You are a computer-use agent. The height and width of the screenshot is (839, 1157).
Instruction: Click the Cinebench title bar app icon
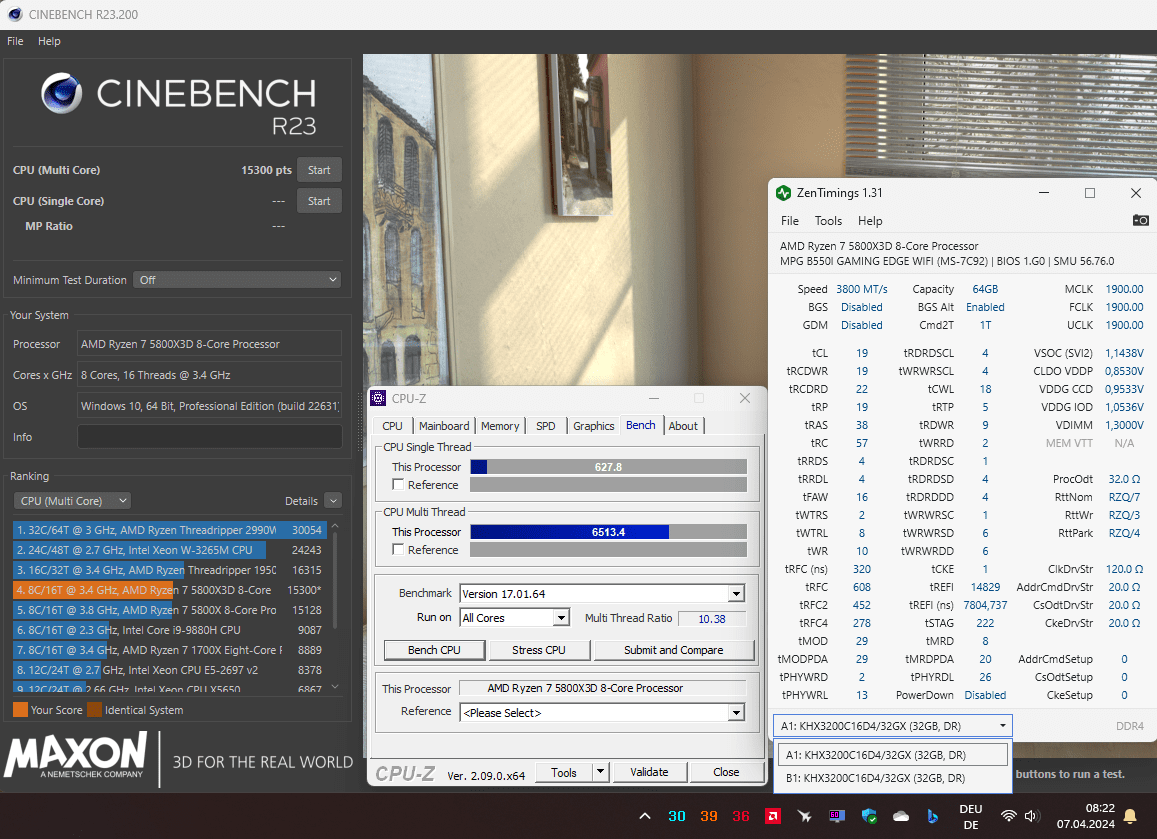point(15,14)
